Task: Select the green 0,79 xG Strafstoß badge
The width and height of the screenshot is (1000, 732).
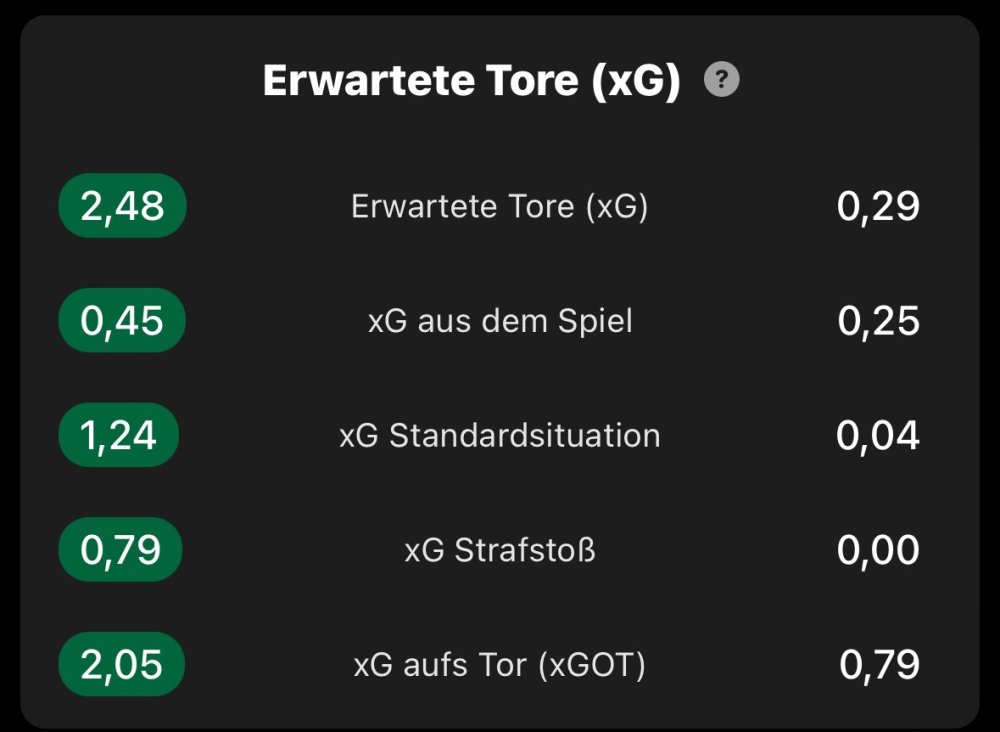Action: [120, 550]
